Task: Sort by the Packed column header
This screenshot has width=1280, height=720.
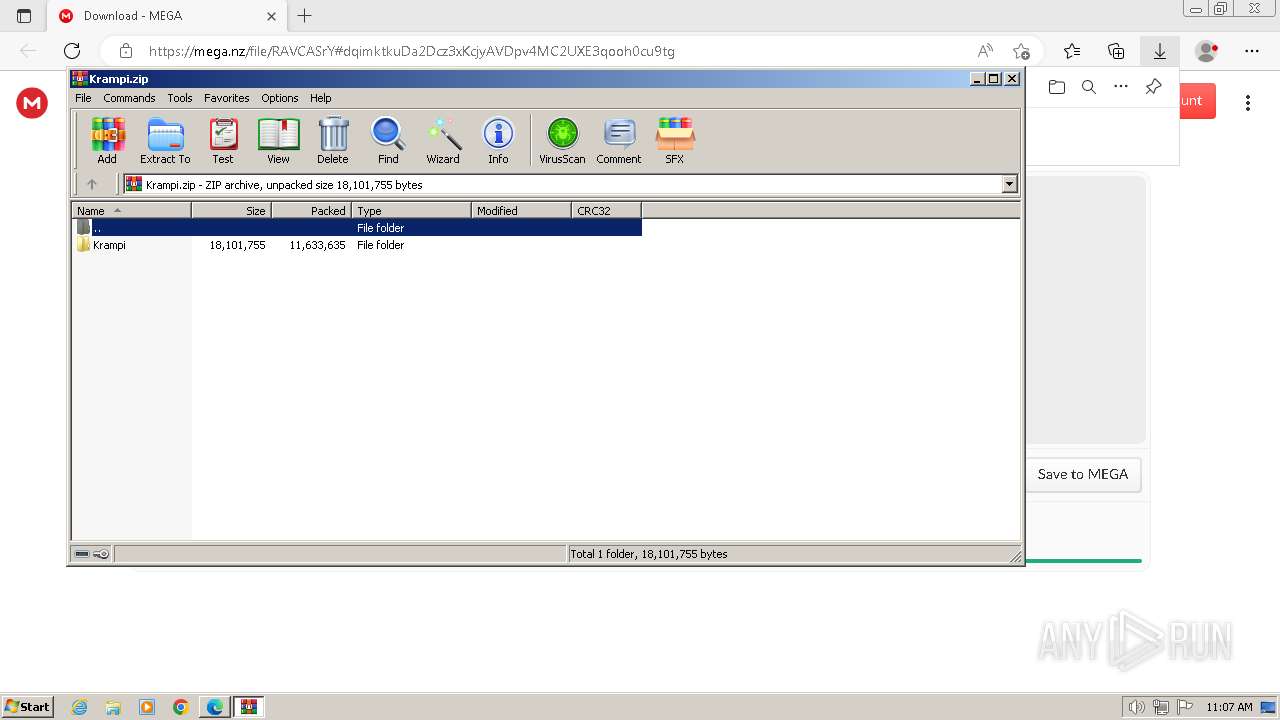Action: 311,210
